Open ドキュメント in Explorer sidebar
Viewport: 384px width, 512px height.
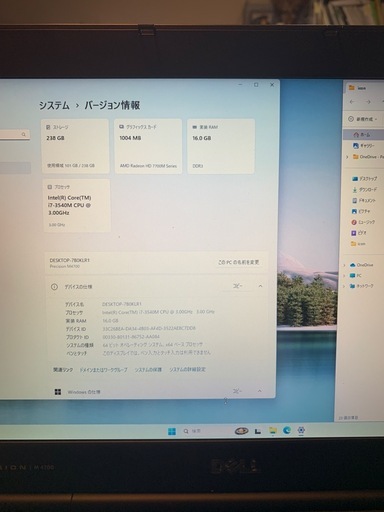(364, 201)
